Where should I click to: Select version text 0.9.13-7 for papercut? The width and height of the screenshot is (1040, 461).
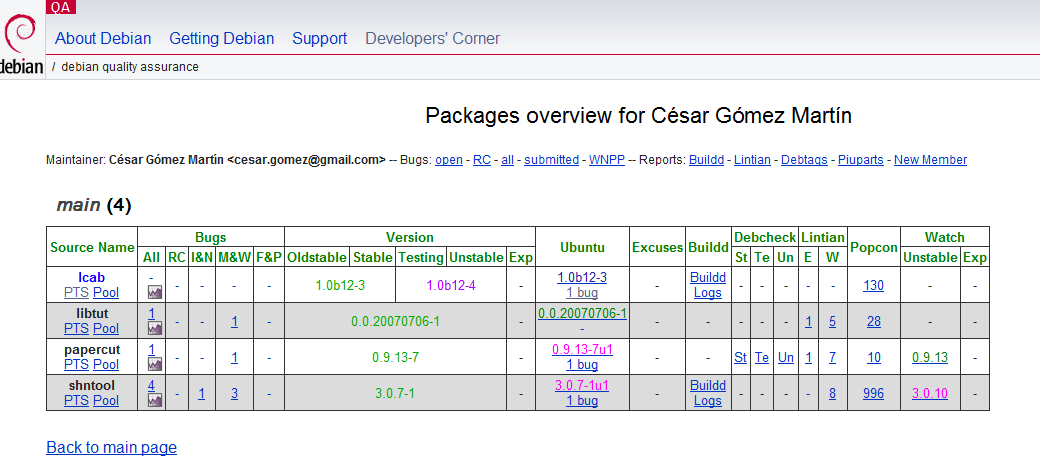click(x=395, y=358)
